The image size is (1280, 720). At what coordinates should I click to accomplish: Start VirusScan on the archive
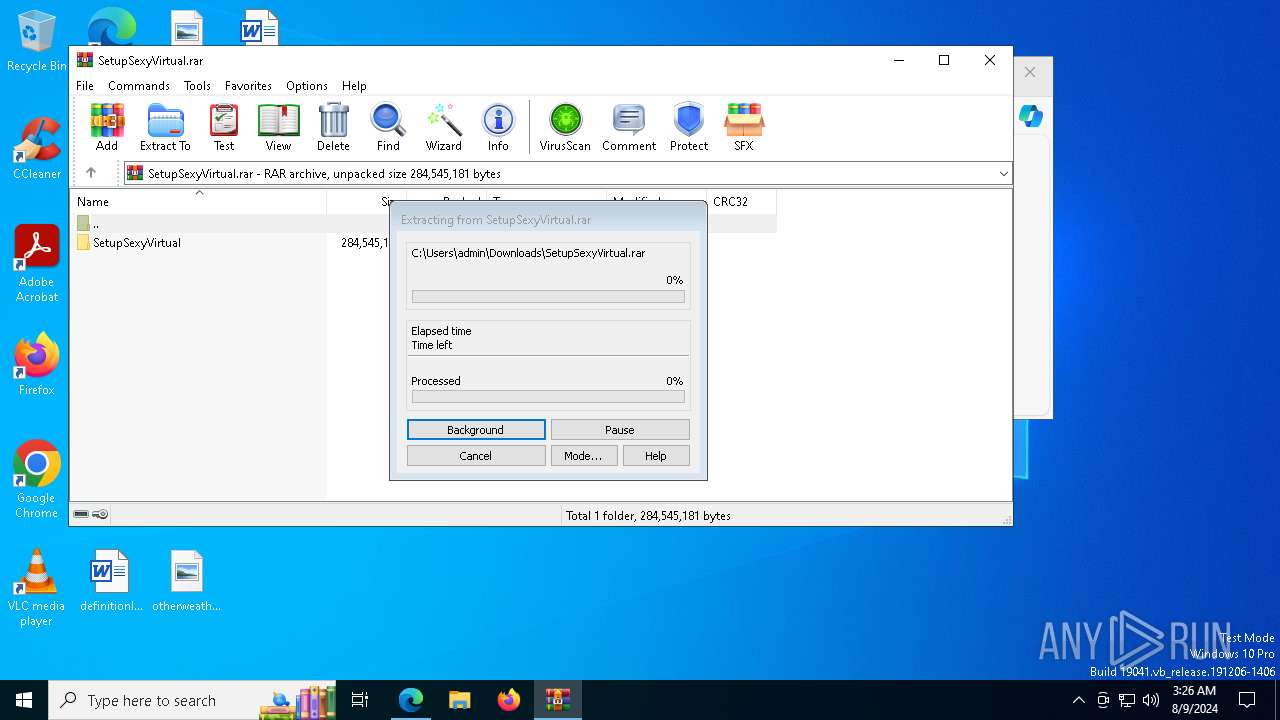pyautogui.click(x=565, y=127)
